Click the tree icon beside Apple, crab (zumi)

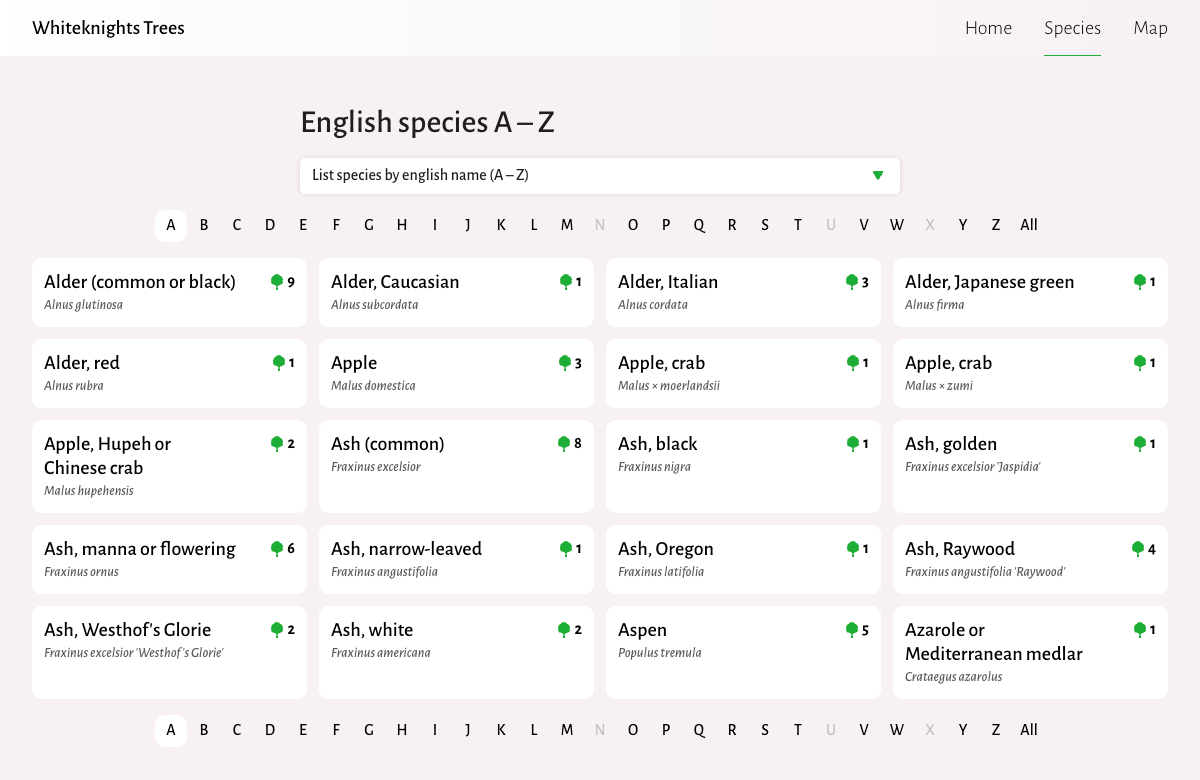(1140, 362)
